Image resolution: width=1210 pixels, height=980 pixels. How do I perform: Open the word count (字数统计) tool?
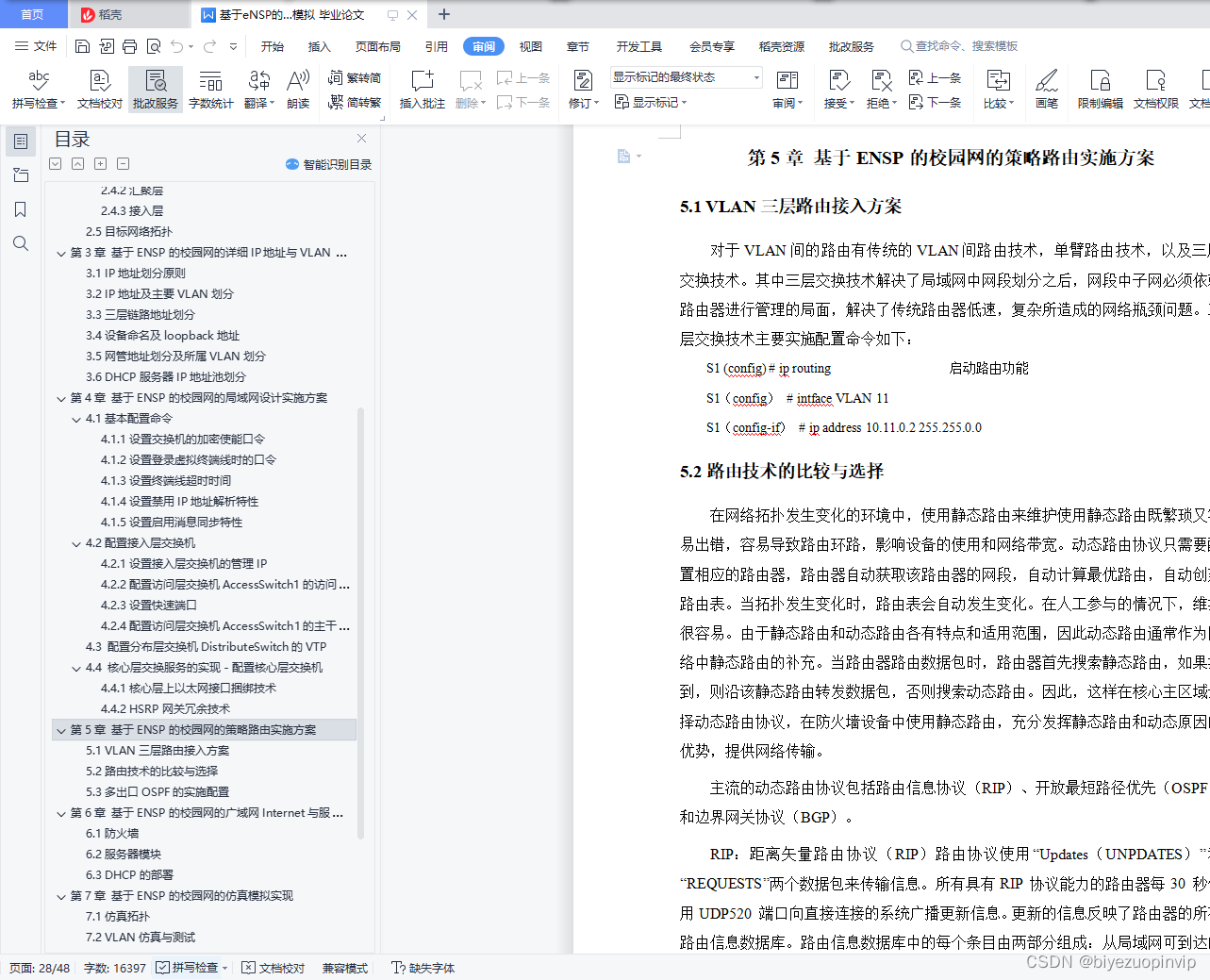click(x=211, y=90)
